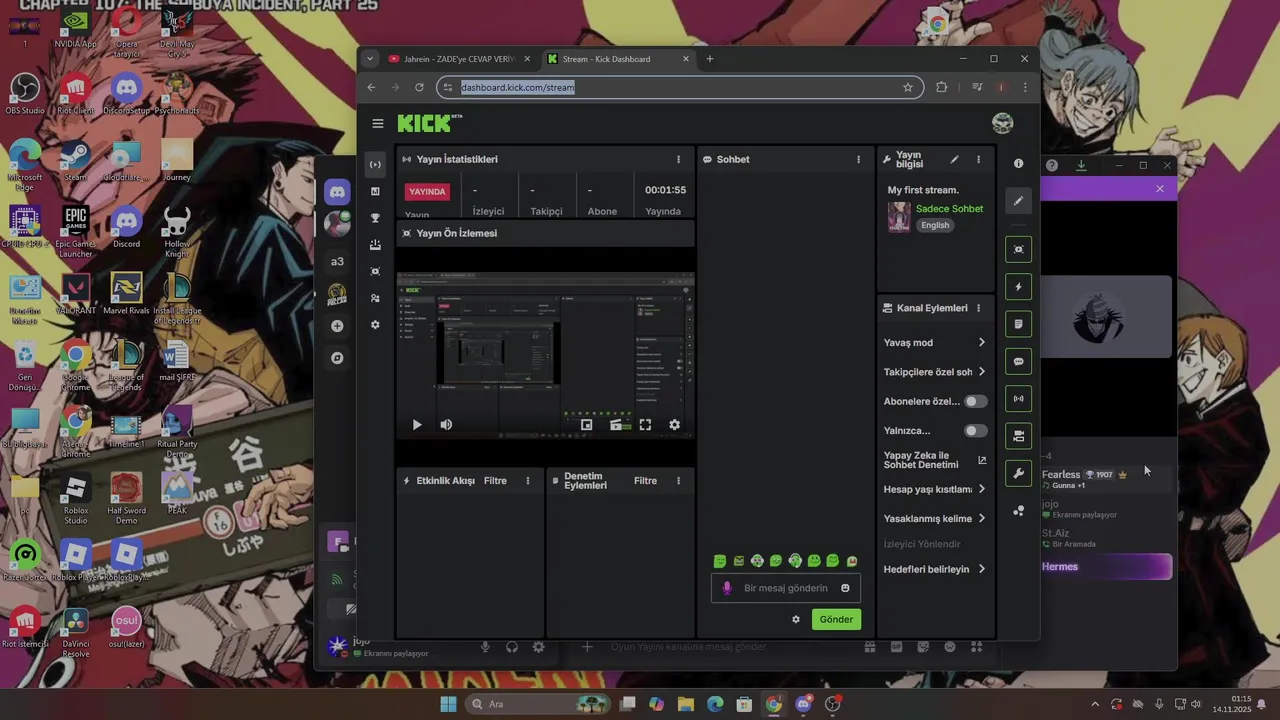
Task: Switch to Jahrein YouTube tab
Action: (x=460, y=59)
